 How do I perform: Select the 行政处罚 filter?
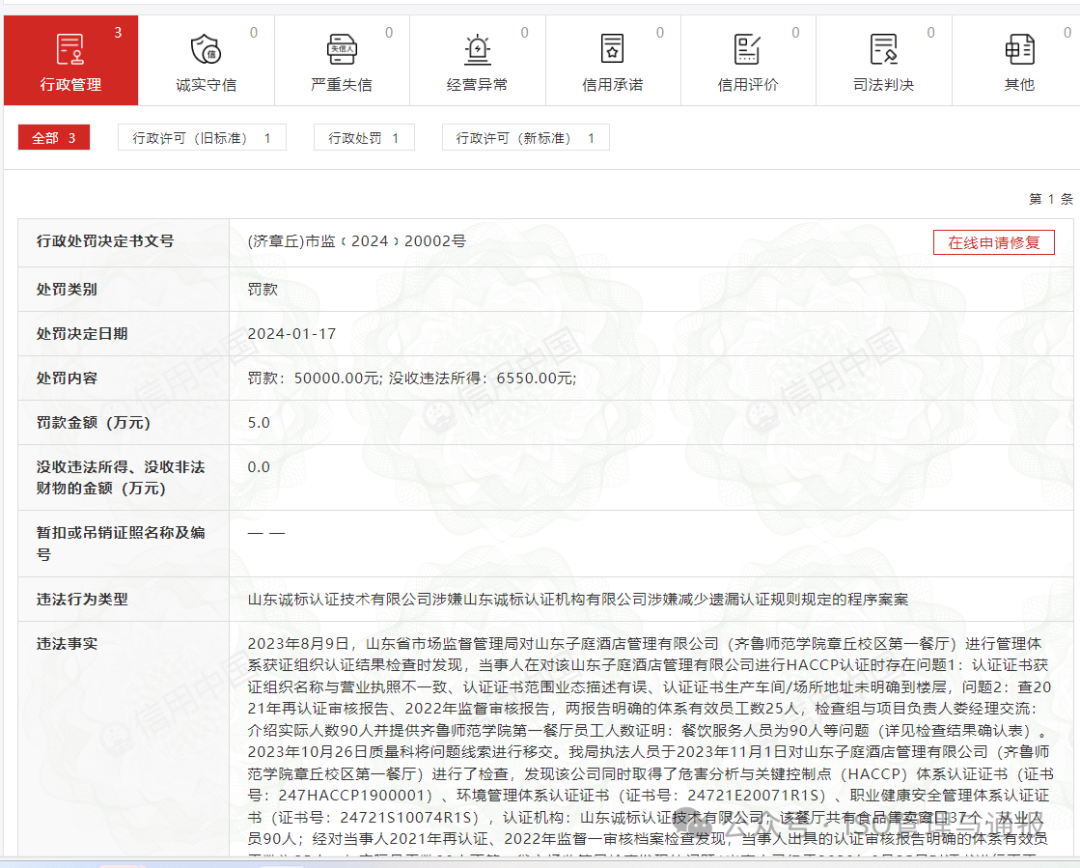click(x=363, y=137)
